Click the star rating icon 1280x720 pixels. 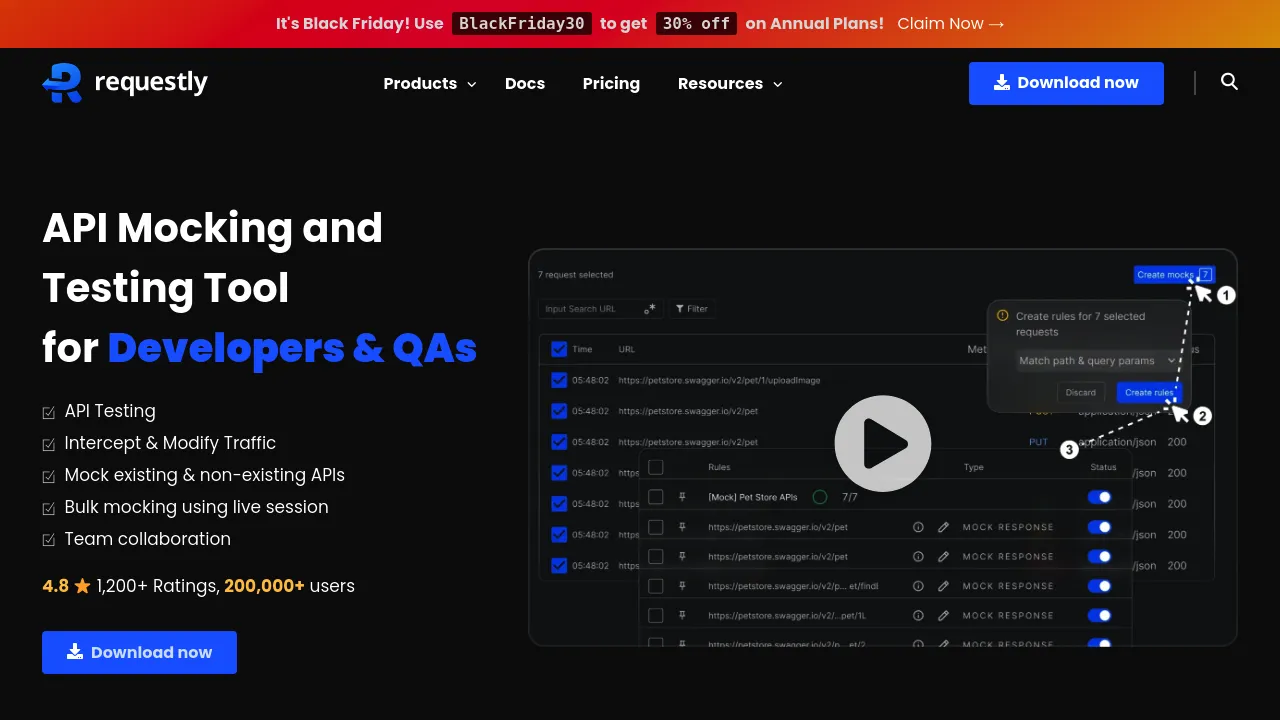82,586
